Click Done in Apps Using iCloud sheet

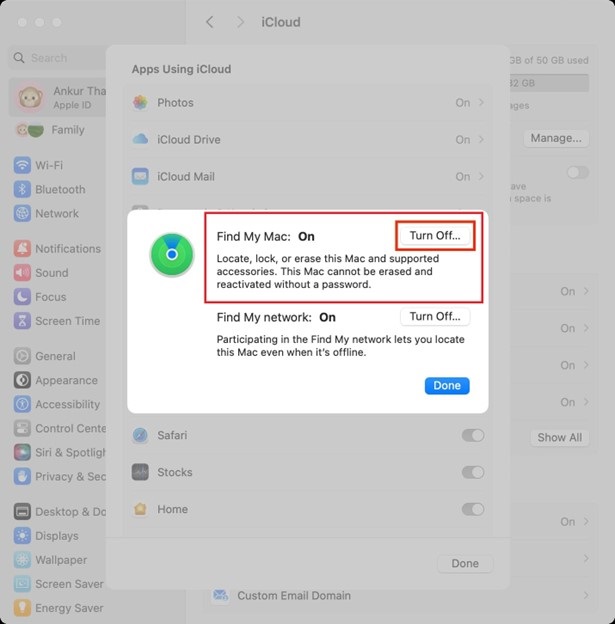[x=465, y=563]
